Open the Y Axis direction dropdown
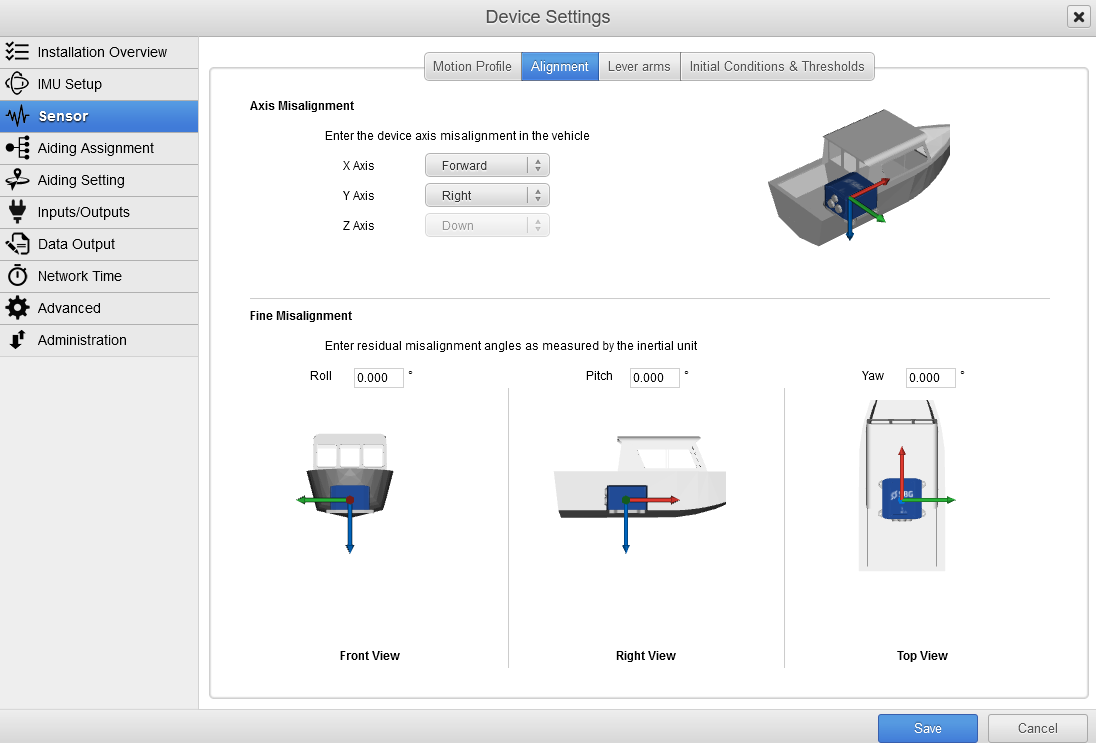This screenshot has height=743, width=1096. click(x=487, y=196)
